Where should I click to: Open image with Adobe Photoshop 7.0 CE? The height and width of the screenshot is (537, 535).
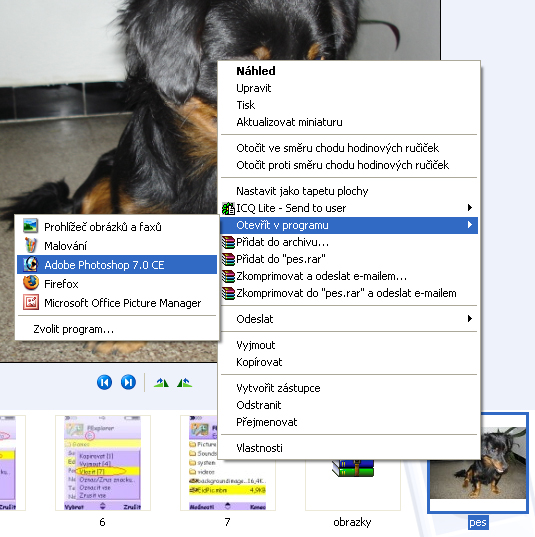(x=117, y=265)
